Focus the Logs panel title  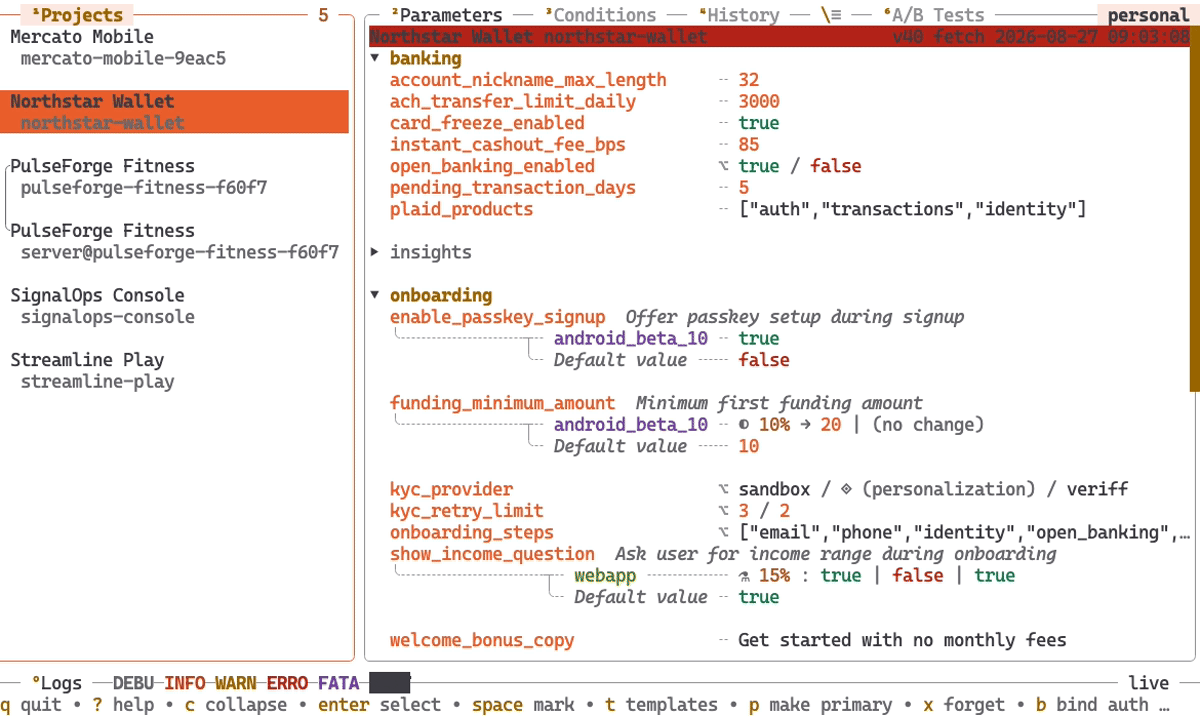pyautogui.click(x=56, y=683)
